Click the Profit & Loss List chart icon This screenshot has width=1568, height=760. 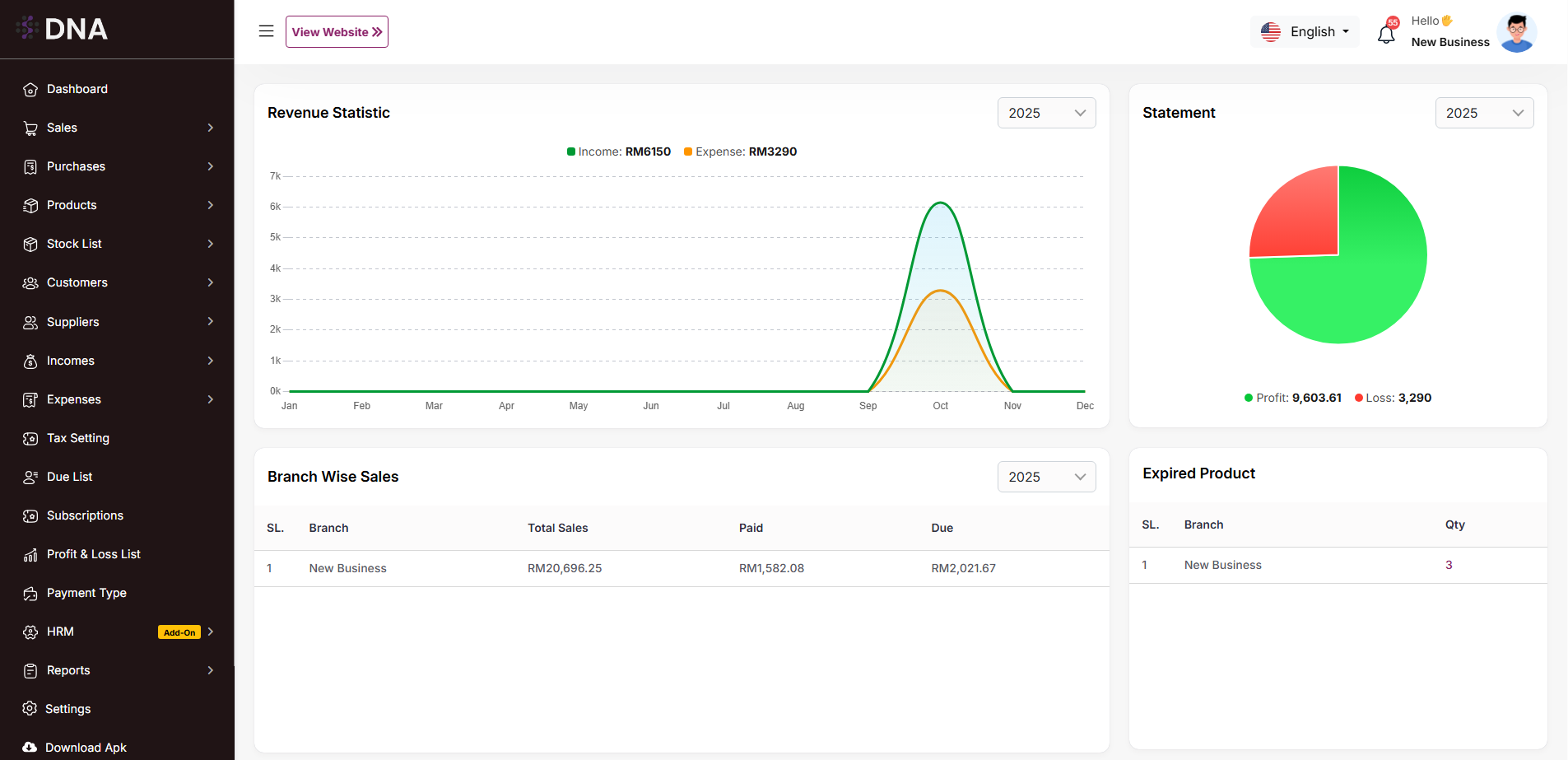[x=30, y=555]
